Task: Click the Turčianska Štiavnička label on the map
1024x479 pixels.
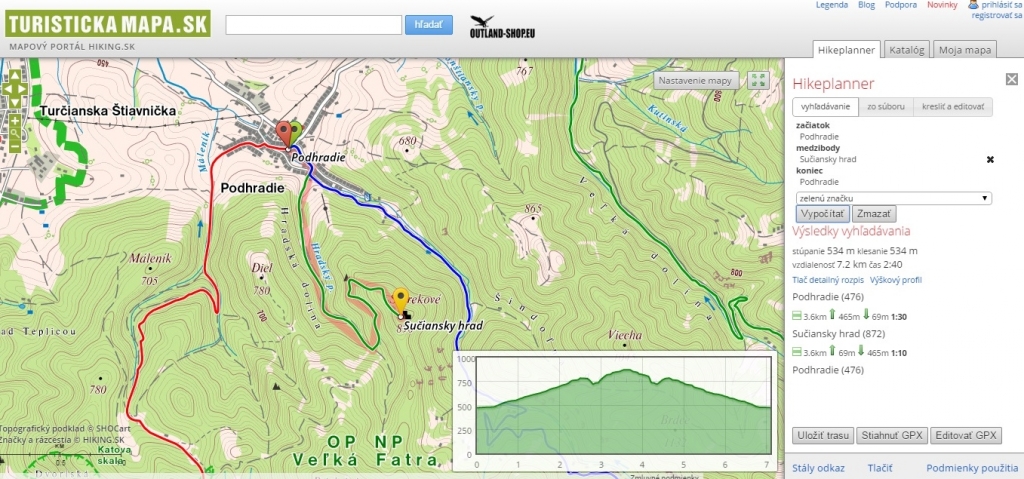Action: coord(108,111)
